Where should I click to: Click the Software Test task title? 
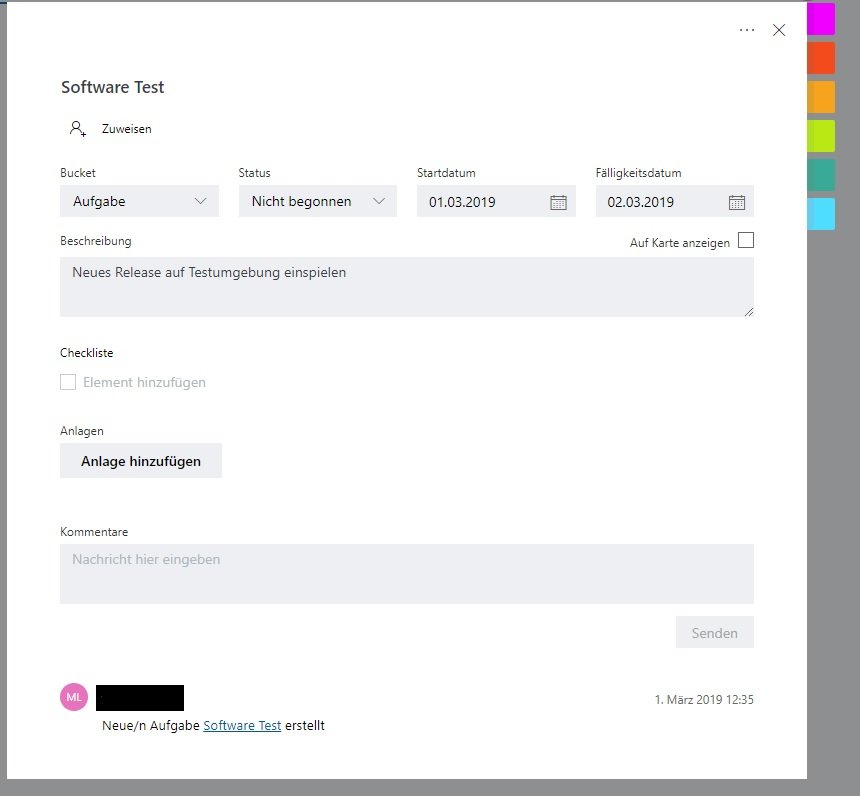pos(112,87)
